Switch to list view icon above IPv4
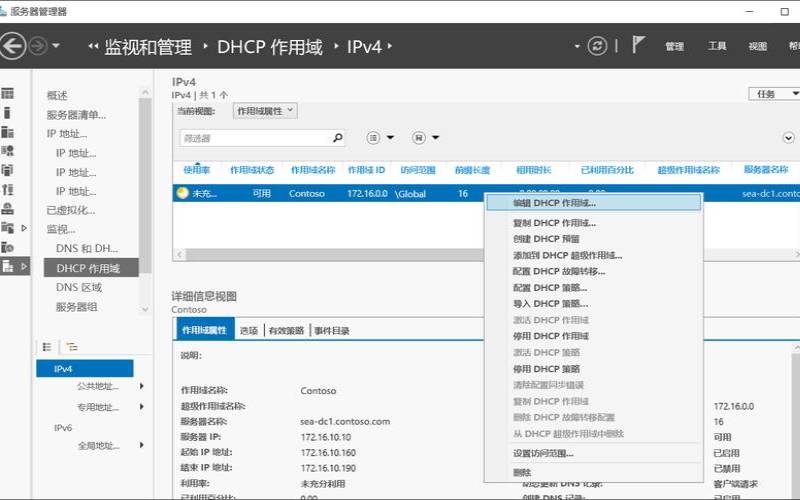This screenshot has height=500, width=800. pyautogui.click(x=46, y=347)
